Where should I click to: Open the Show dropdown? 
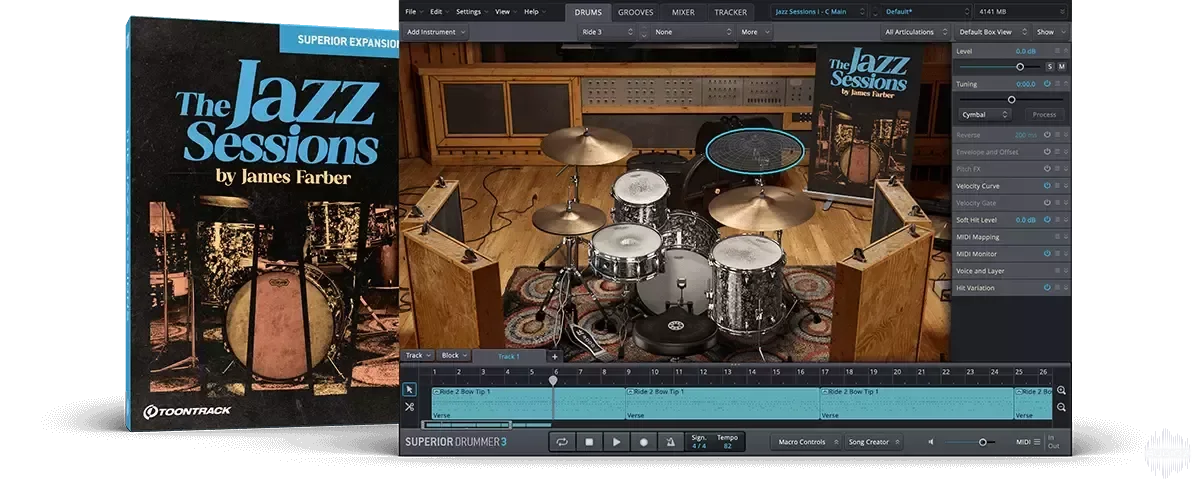point(1051,32)
